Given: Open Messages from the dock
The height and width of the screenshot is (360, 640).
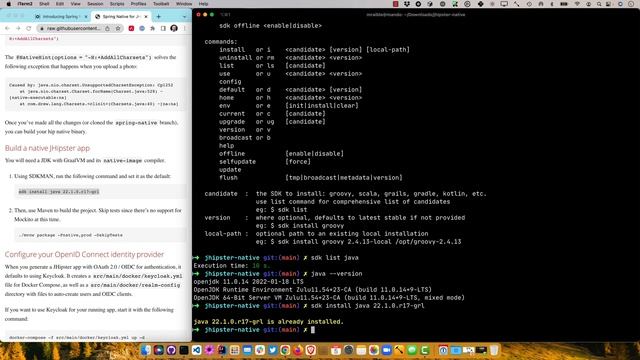Looking at the screenshot, I should click(x=412, y=350).
